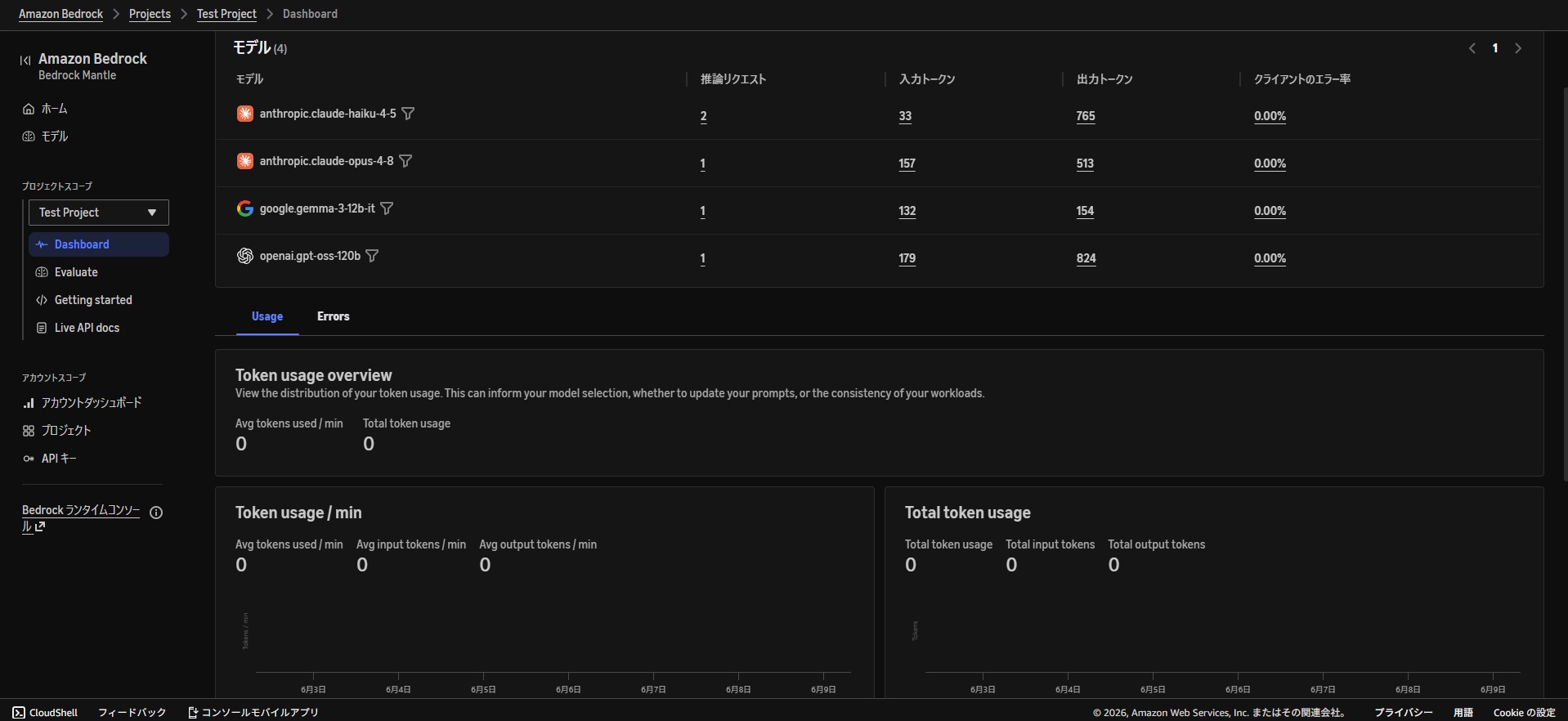Go to next page of models table
The width and height of the screenshot is (1568, 721).
1518,48
